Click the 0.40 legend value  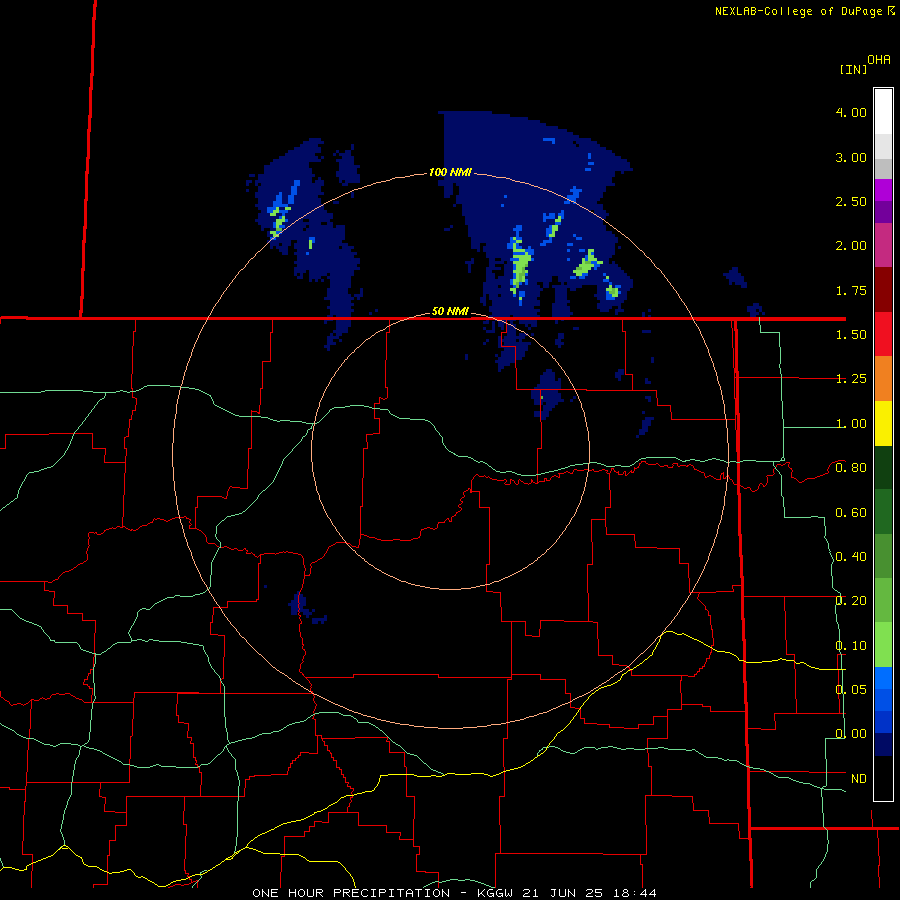(851, 557)
